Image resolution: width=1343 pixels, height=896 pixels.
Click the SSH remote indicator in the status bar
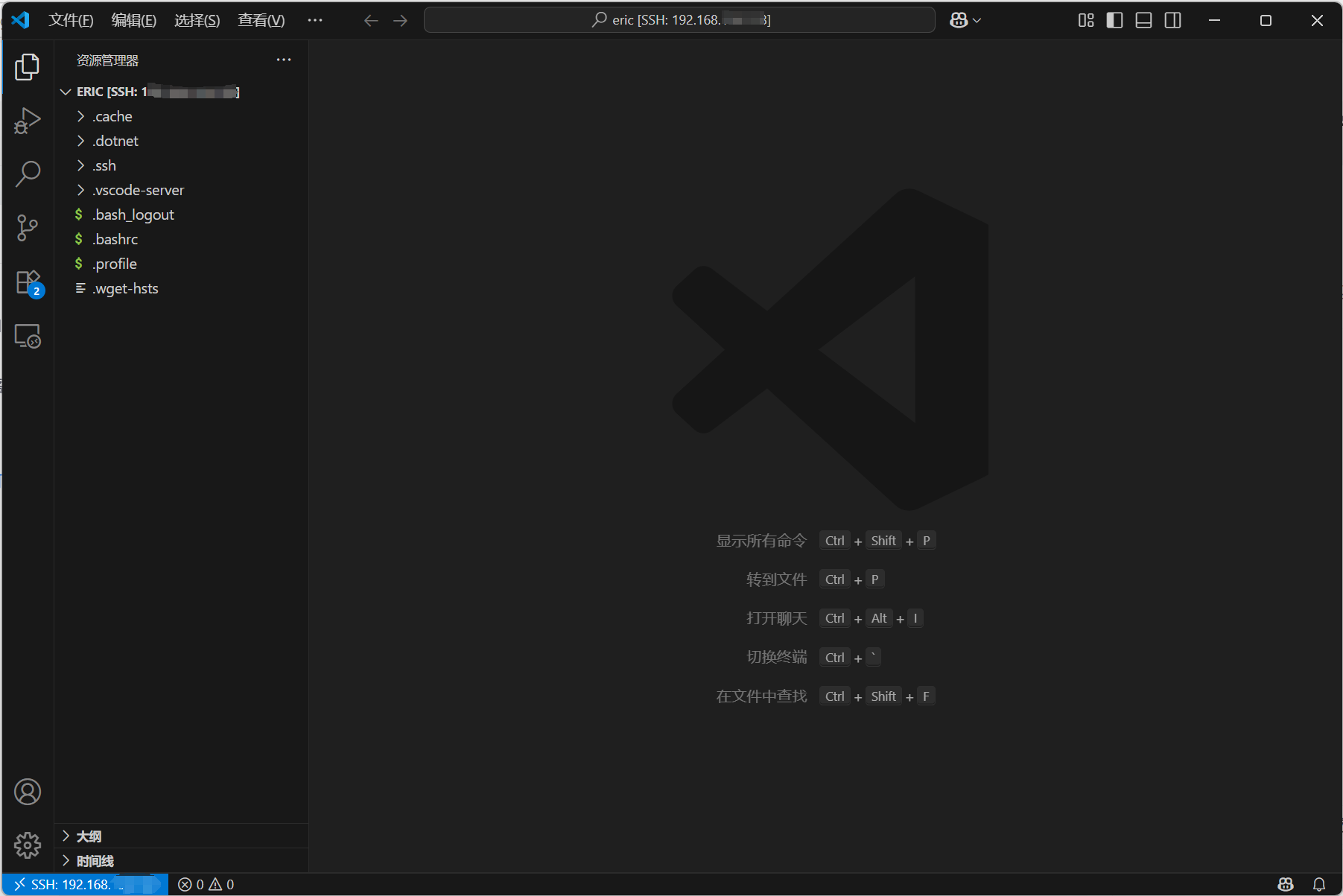click(84, 884)
